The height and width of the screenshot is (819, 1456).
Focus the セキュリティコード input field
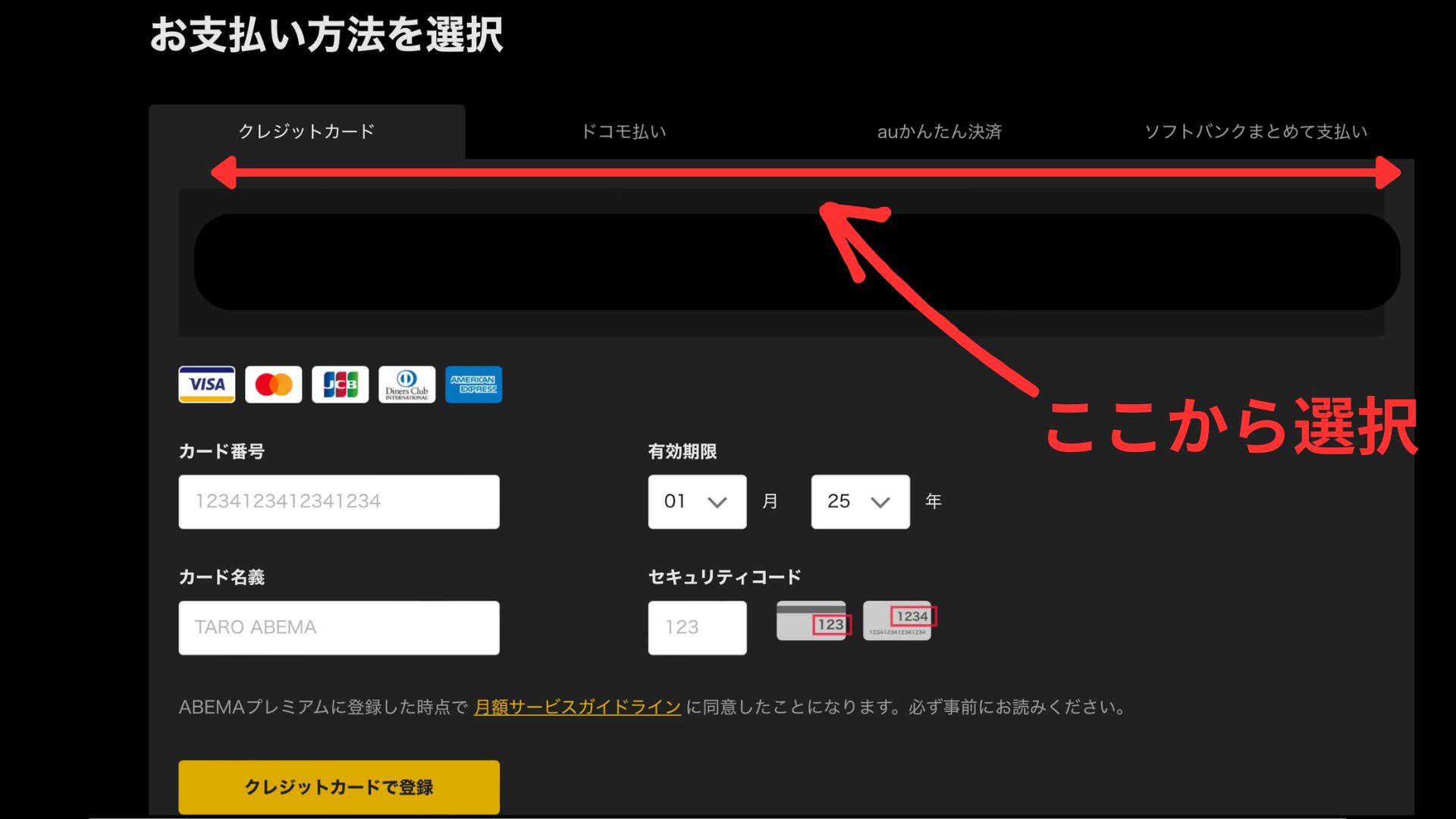tap(698, 627)
